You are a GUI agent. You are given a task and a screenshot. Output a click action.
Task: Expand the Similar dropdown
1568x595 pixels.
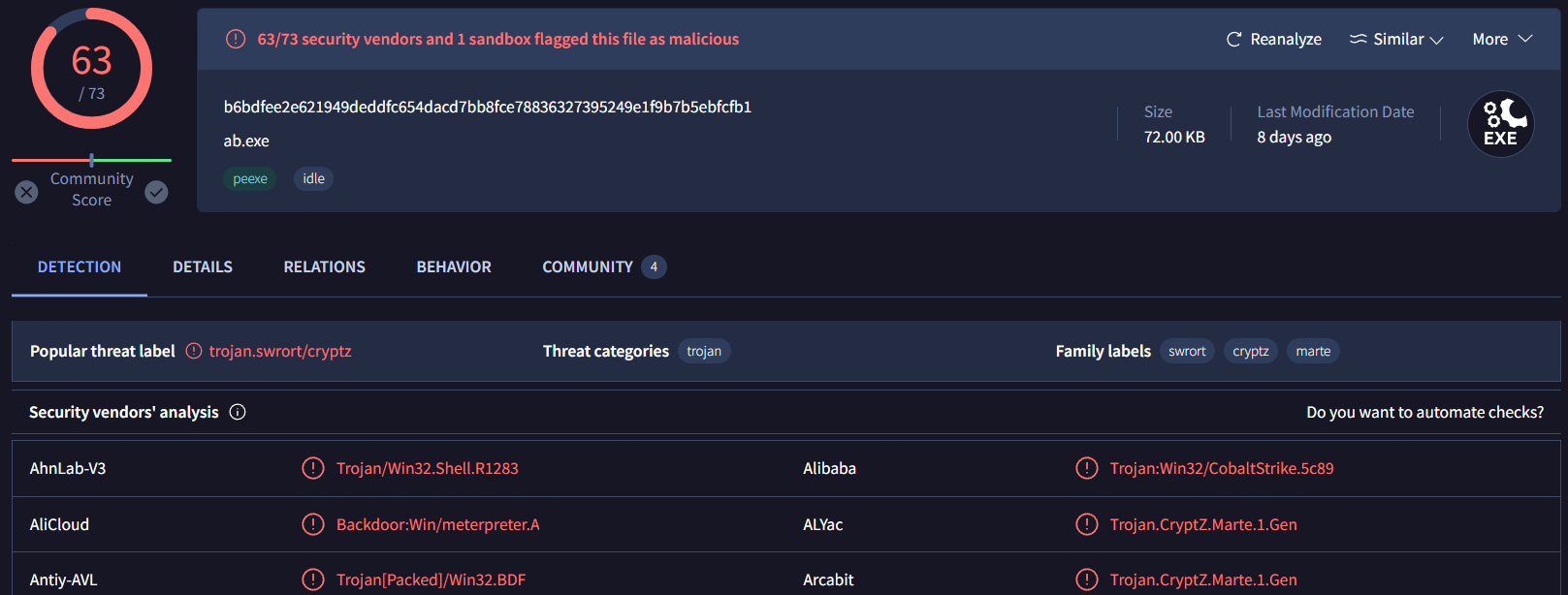click(1397, 40)
